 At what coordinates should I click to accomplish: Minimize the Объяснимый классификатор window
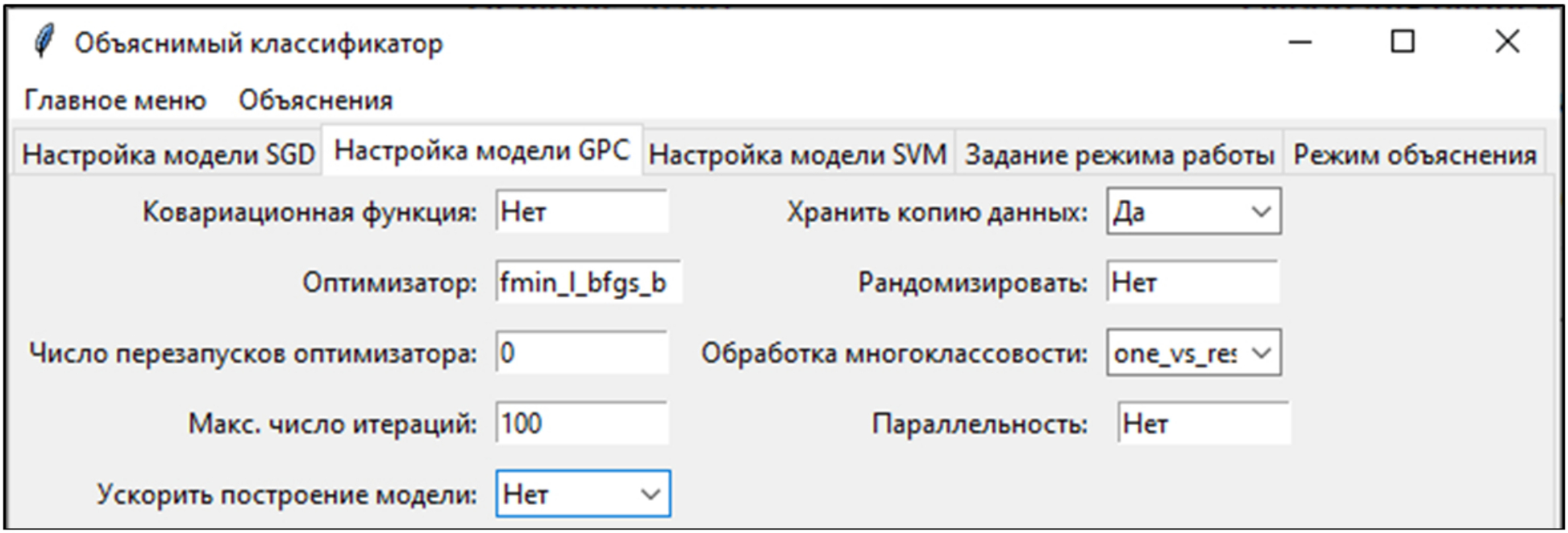click(1300, 42)
